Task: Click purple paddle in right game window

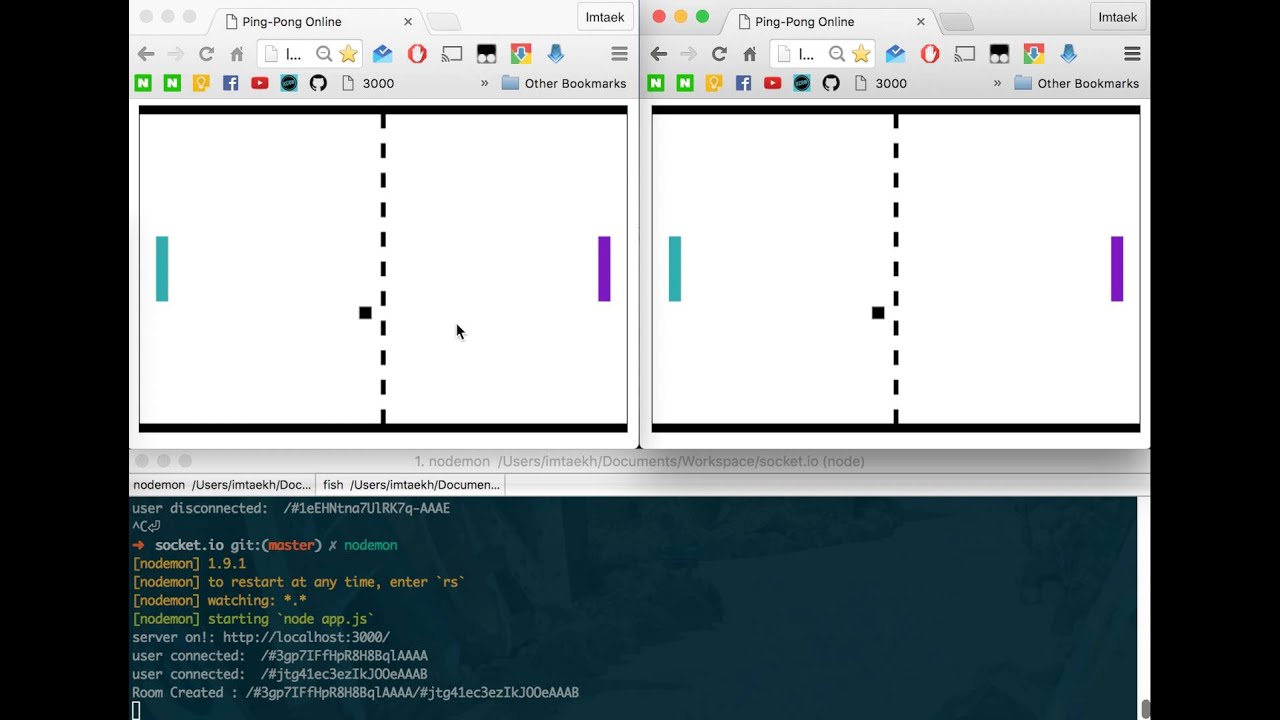Action: click(1117, 269)
